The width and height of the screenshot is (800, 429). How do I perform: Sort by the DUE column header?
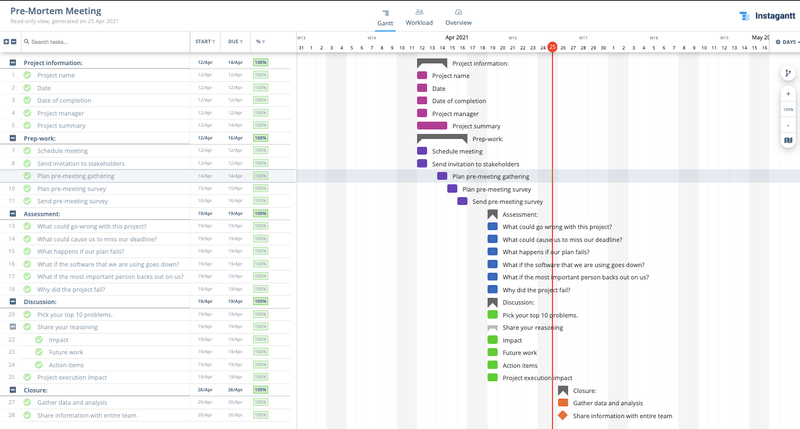click(233, 42)
